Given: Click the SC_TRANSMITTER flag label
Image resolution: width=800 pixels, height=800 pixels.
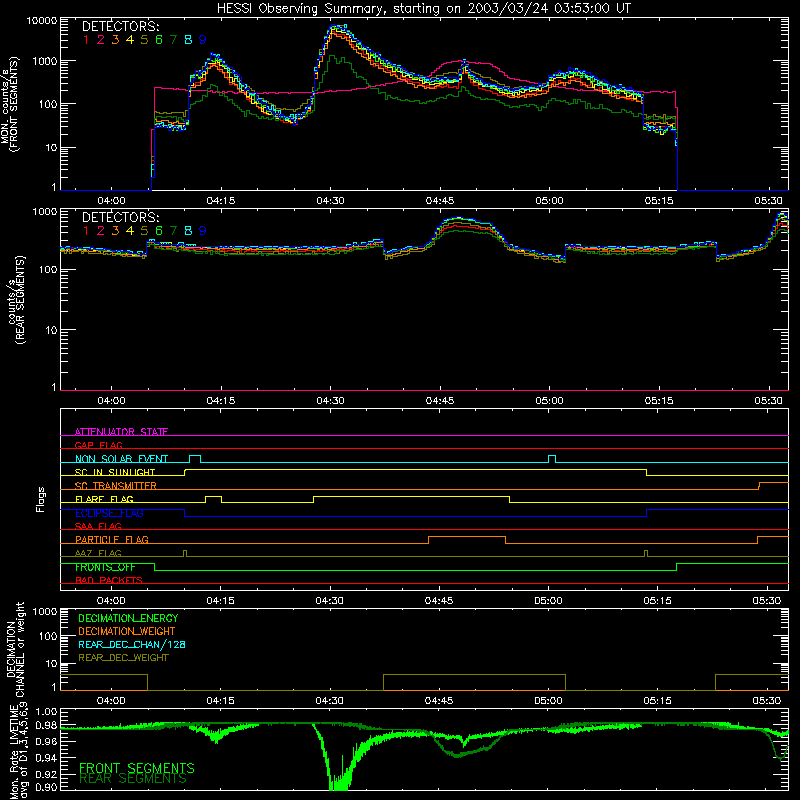Looking at the screenshot, I should (x=115, y=485).
